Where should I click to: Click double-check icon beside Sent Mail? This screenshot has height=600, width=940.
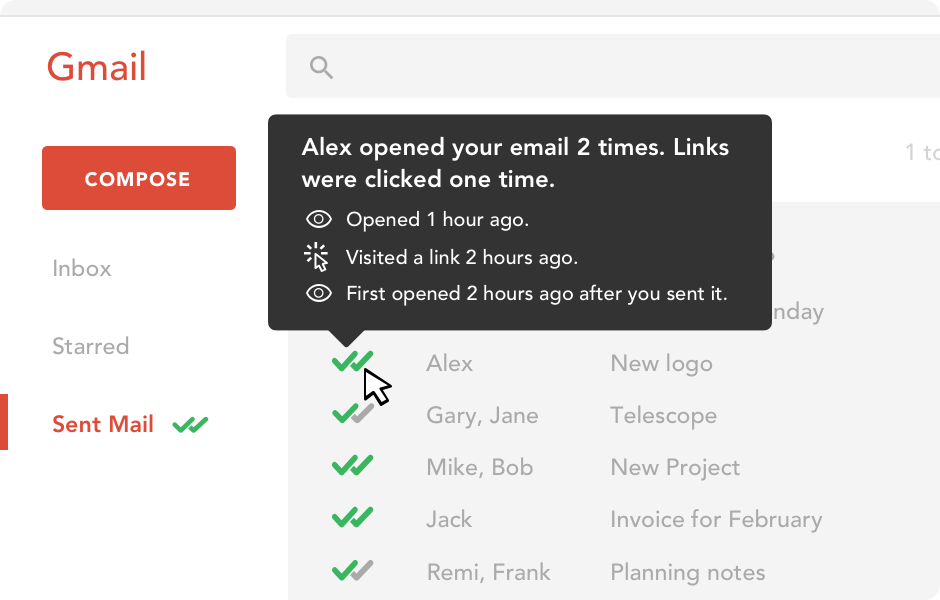[190, 425]
